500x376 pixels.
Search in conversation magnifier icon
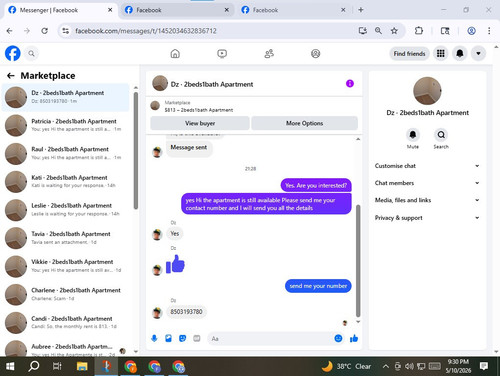point(441,135)
